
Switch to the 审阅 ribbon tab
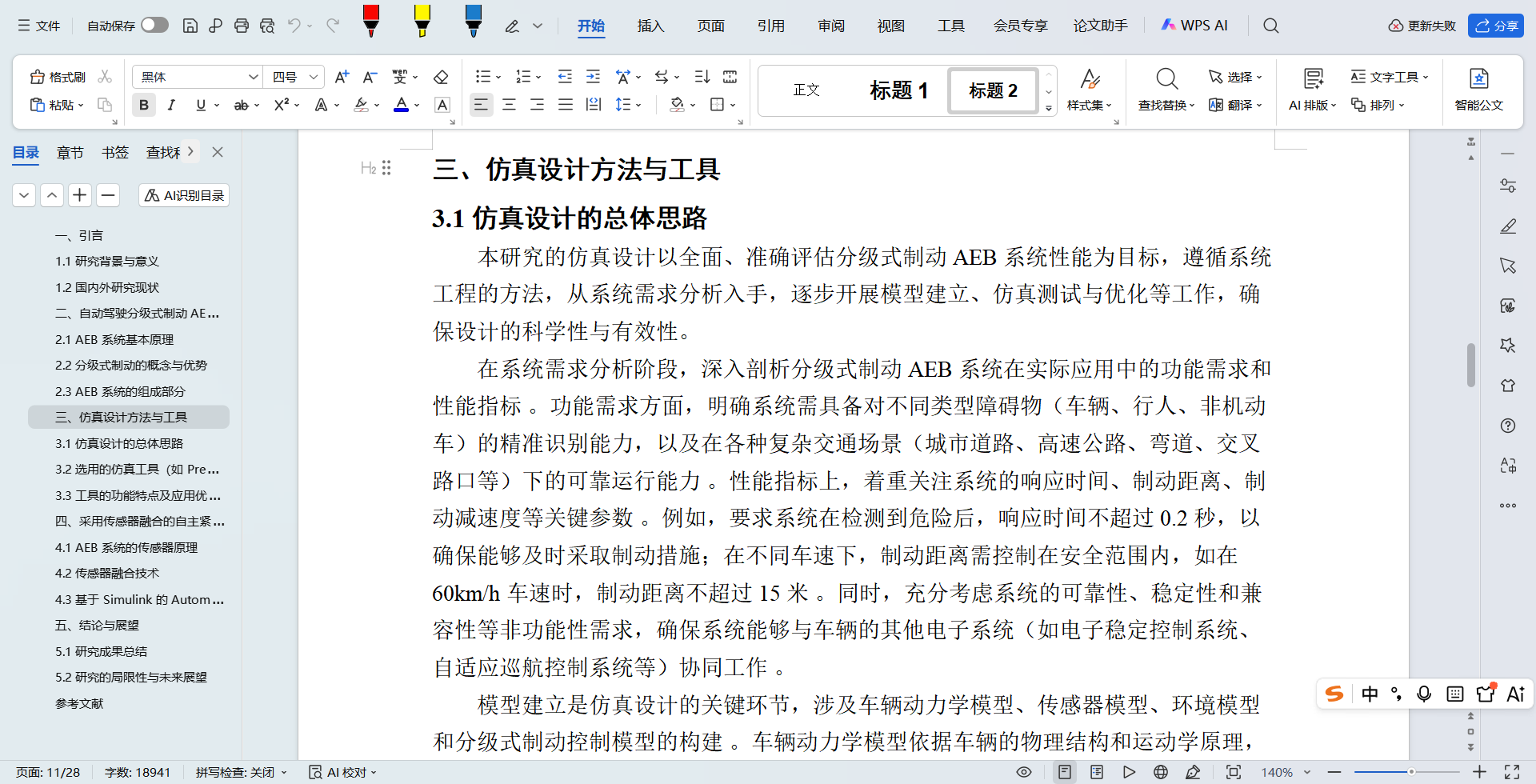[x=831, y=26]
